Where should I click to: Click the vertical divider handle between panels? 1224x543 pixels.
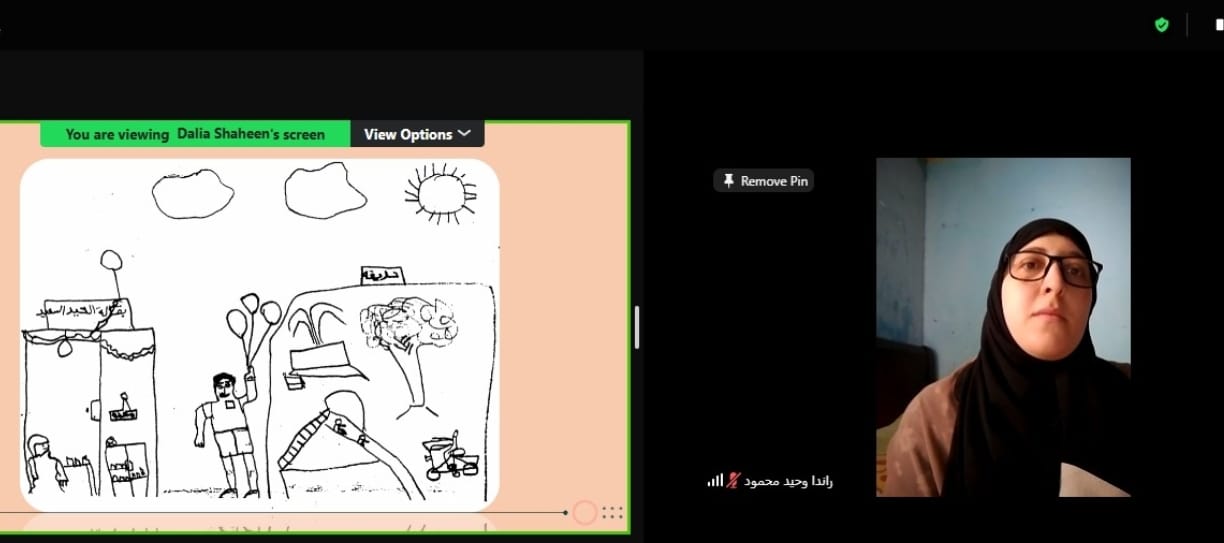click(637, 327)
